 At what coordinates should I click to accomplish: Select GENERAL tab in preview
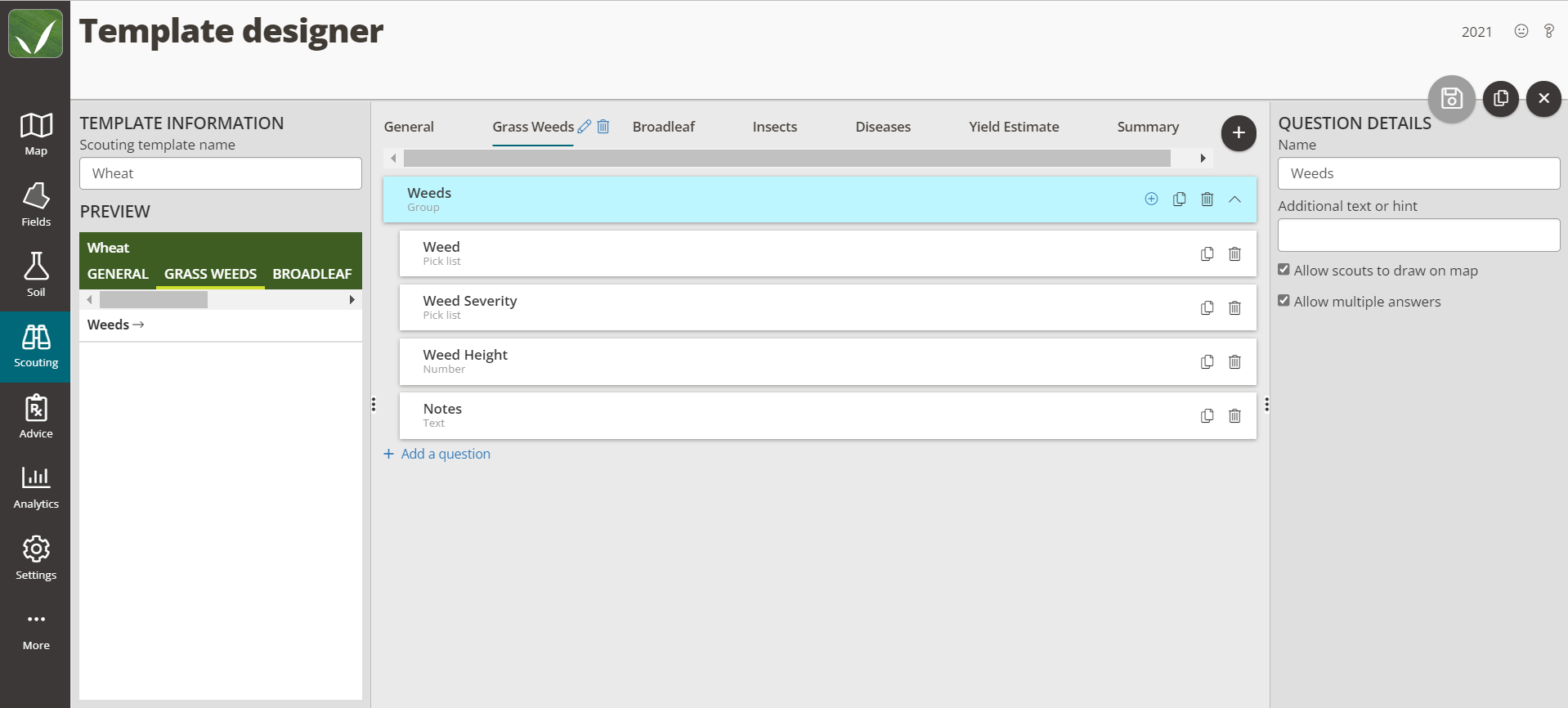[x=118, y=274]
